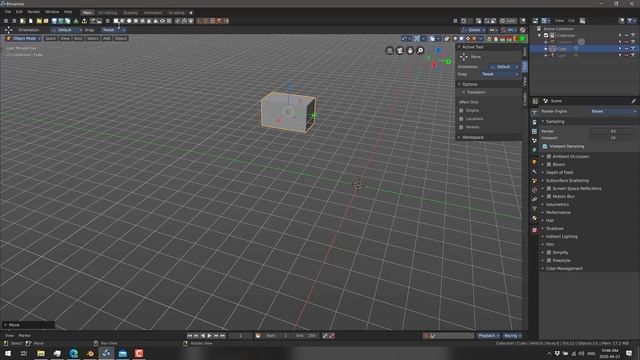
Task: Open the Playback dropdown in timeline
Action: (489, 336)
